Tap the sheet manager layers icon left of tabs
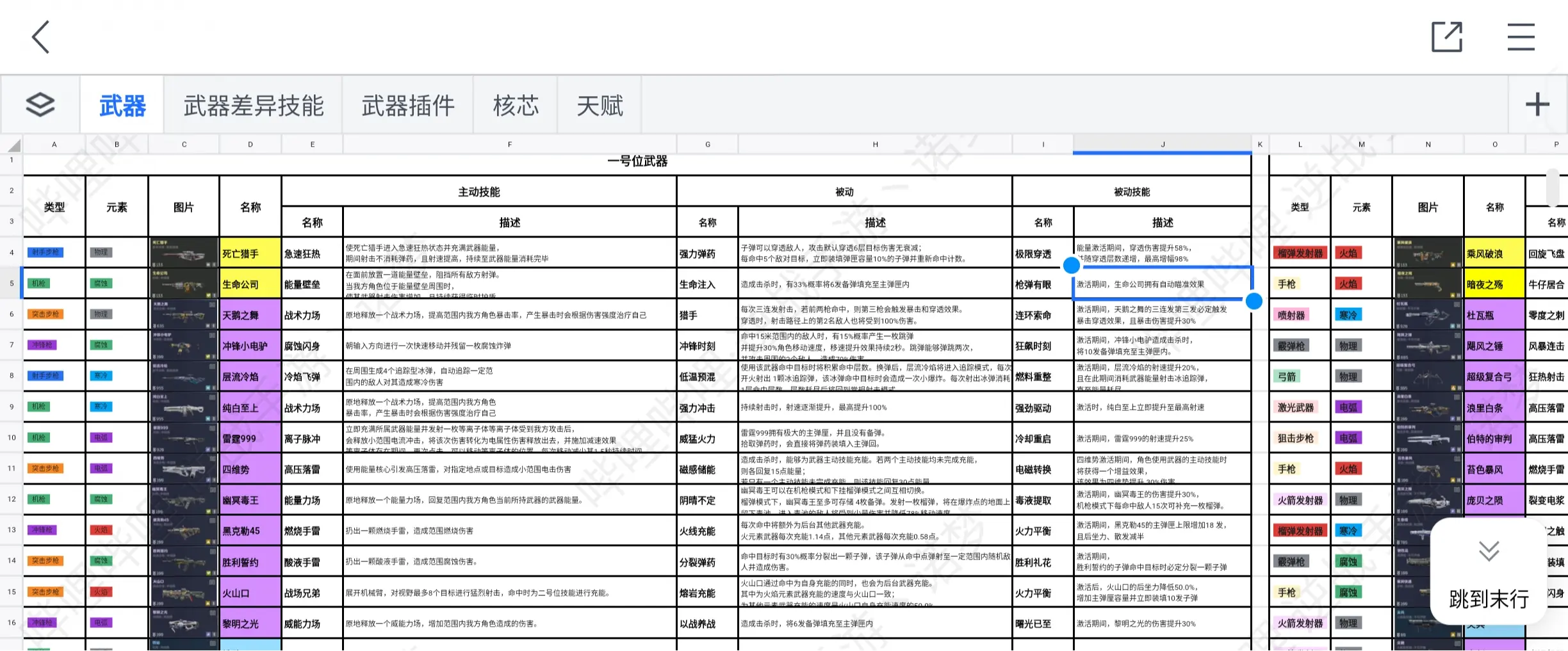This screenshot has width=1568, height=651. click(x=40, y=104)
